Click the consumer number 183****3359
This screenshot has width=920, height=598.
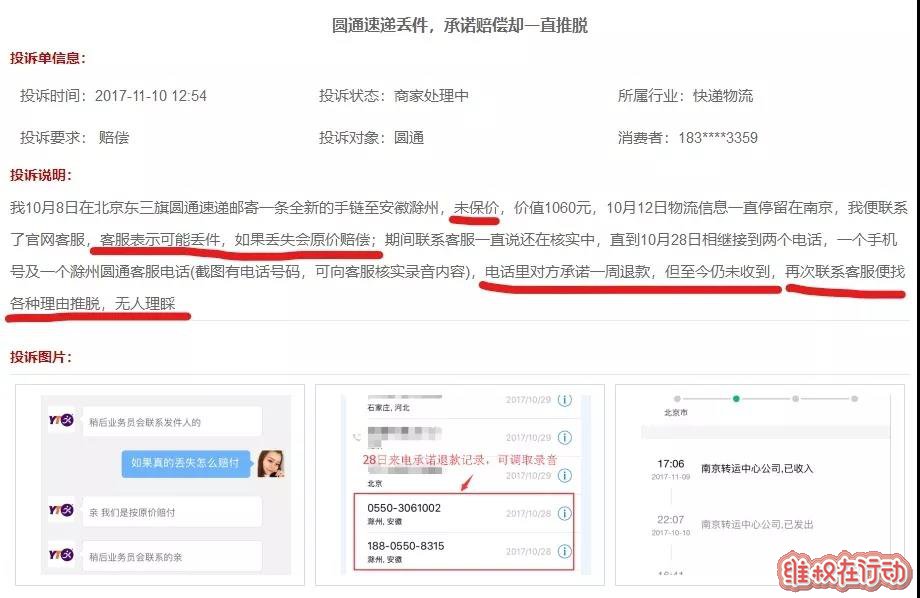718,138
